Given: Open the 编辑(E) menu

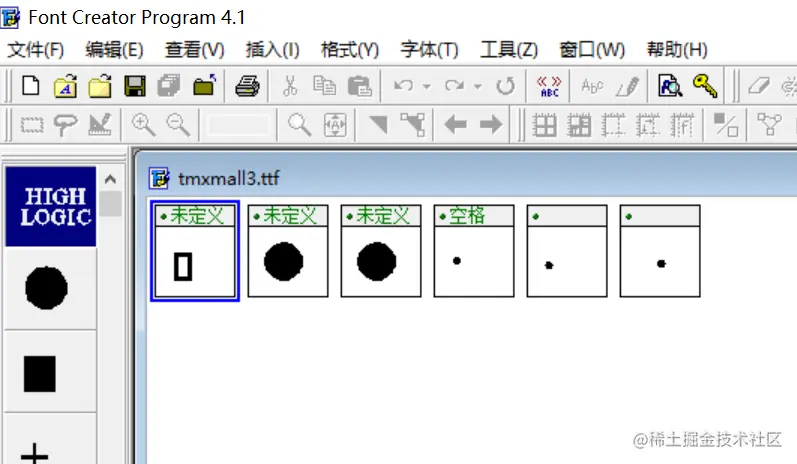Looking at the screenshot, I should tap(114, 50).
